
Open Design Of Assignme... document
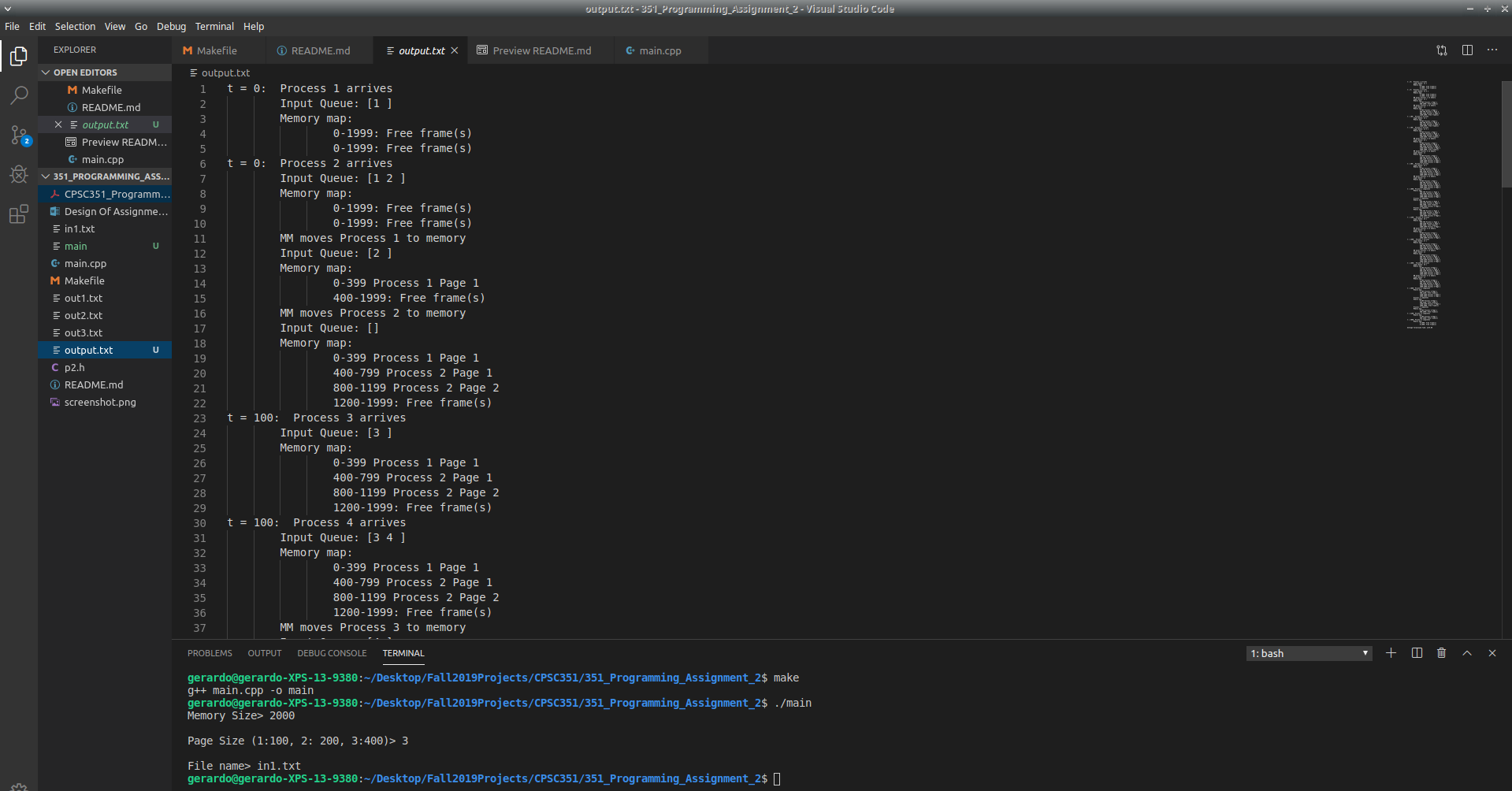(105, 211)
